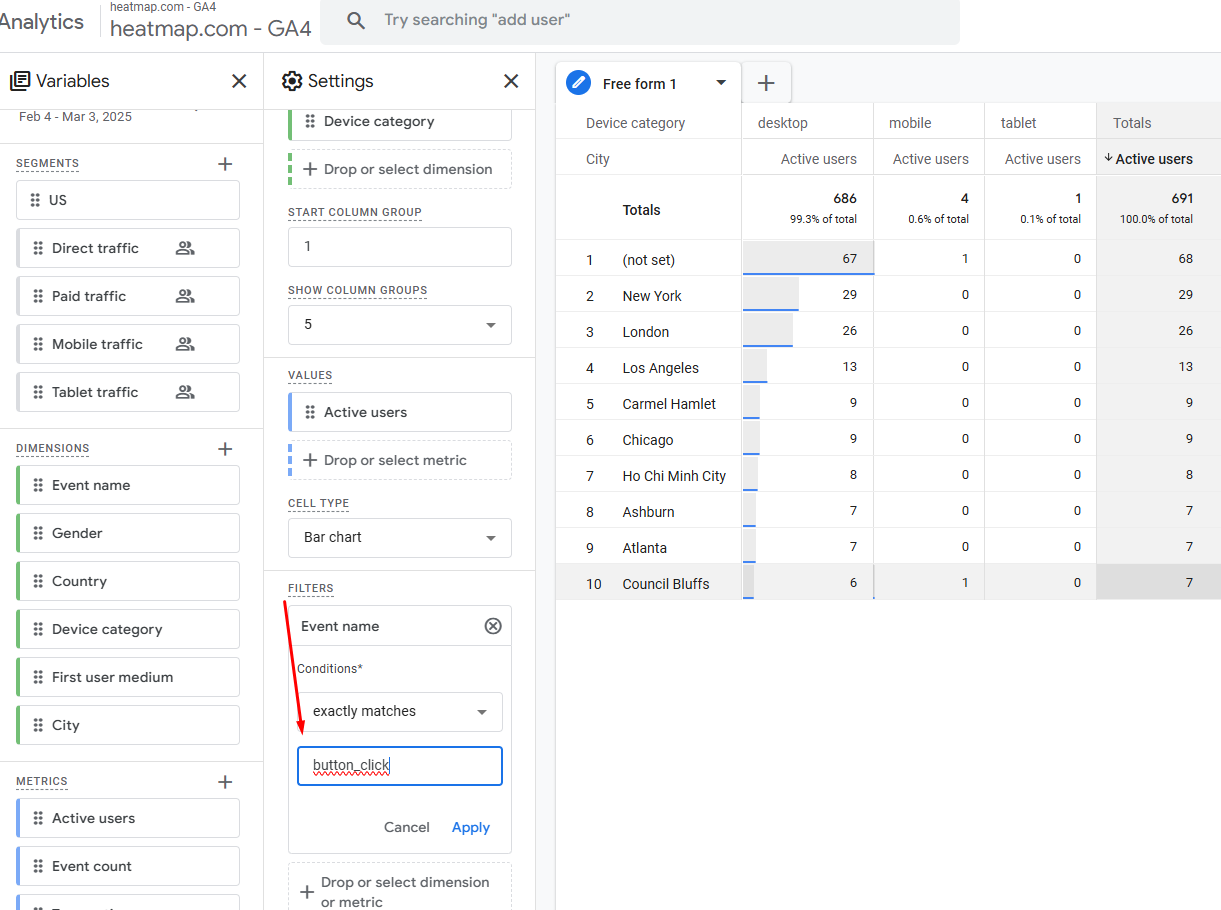Open the Show column groups dropdown
Screen dimensions: 1221x910
pos(400,325)
